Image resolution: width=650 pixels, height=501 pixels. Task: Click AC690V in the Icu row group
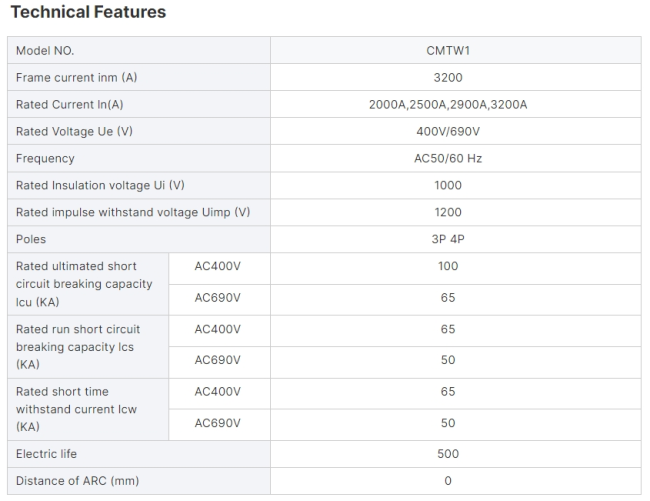217,298
